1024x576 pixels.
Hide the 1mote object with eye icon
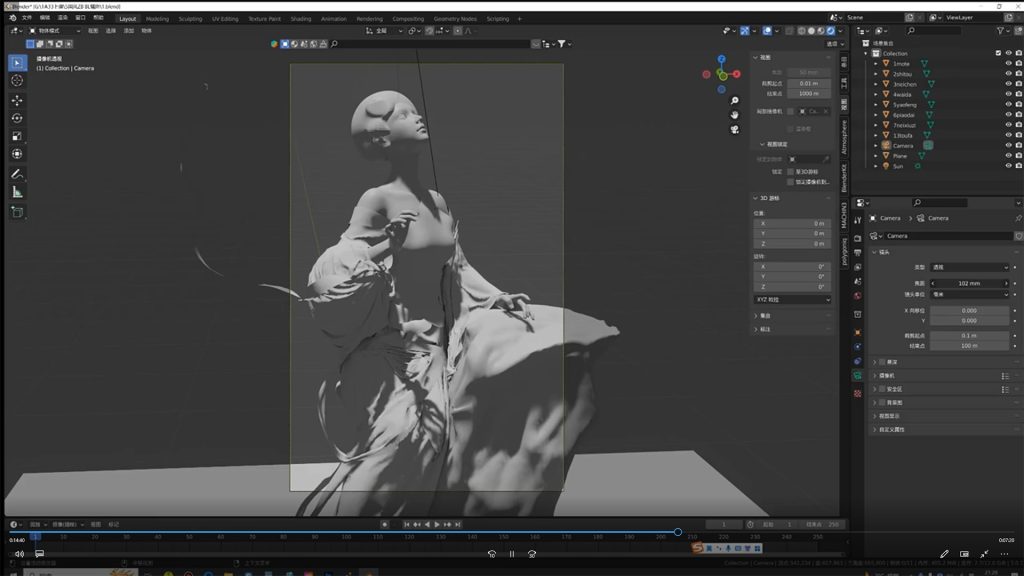tap(1008, 64)
